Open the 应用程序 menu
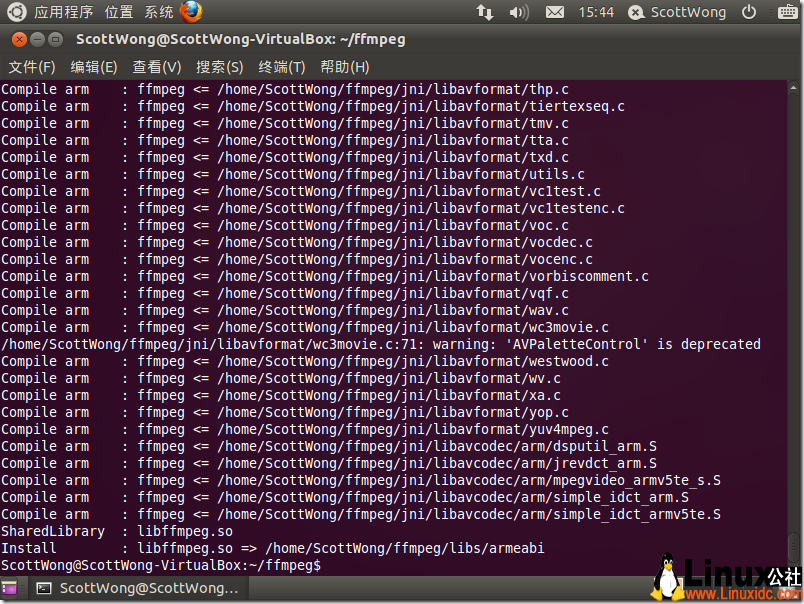The height and width of the screenshot is (604, 804). point(63,12)
